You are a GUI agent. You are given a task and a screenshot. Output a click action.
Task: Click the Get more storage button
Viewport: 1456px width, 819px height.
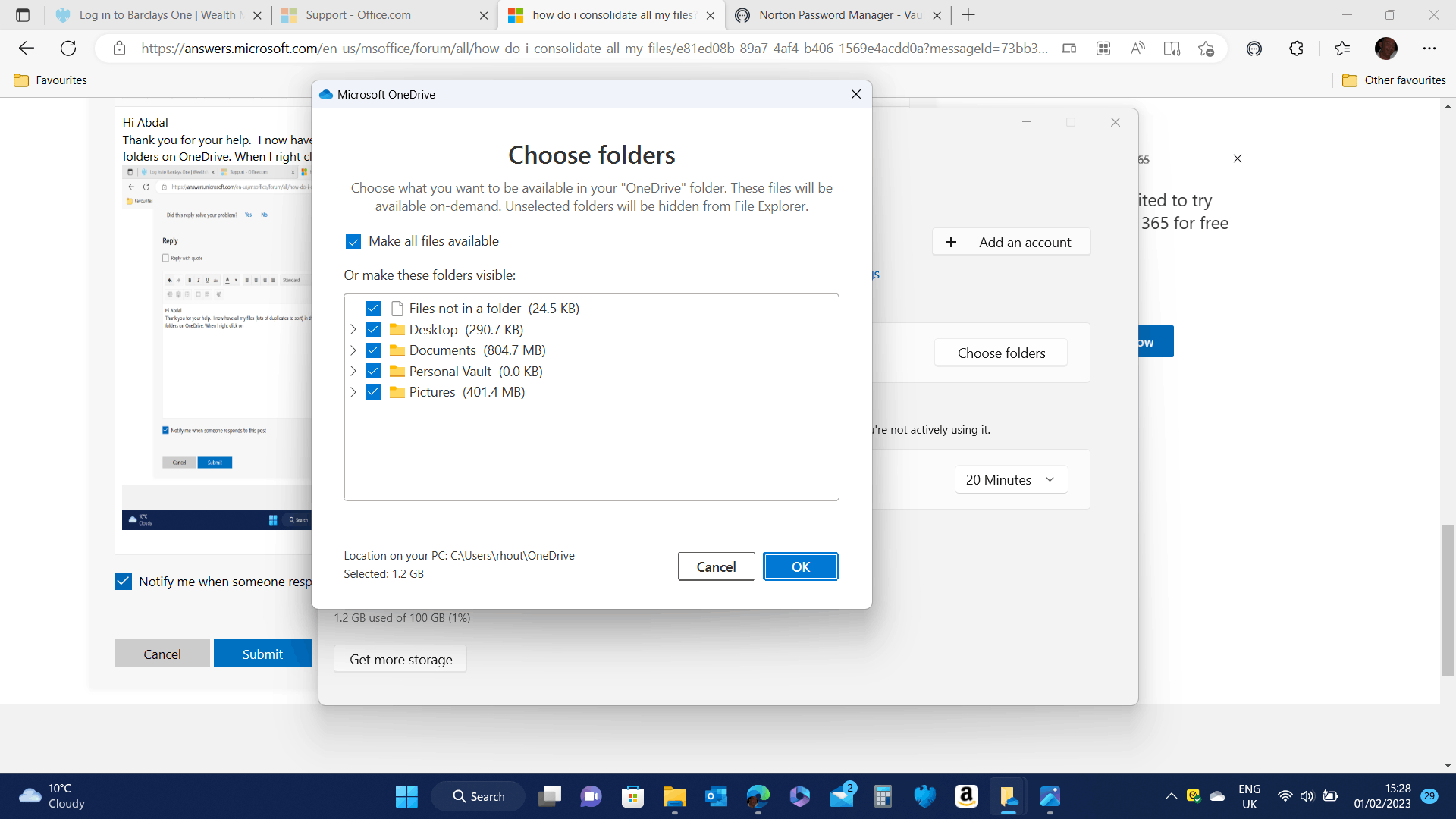(x=400, y=660)
